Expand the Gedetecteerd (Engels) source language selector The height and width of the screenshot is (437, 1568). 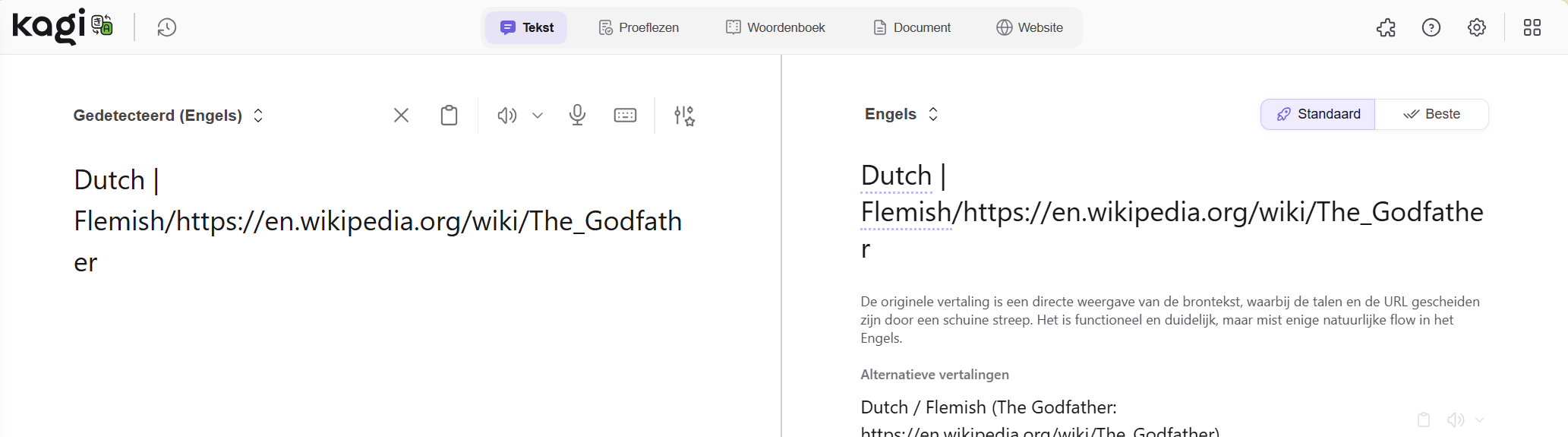[x=168, y=116]
